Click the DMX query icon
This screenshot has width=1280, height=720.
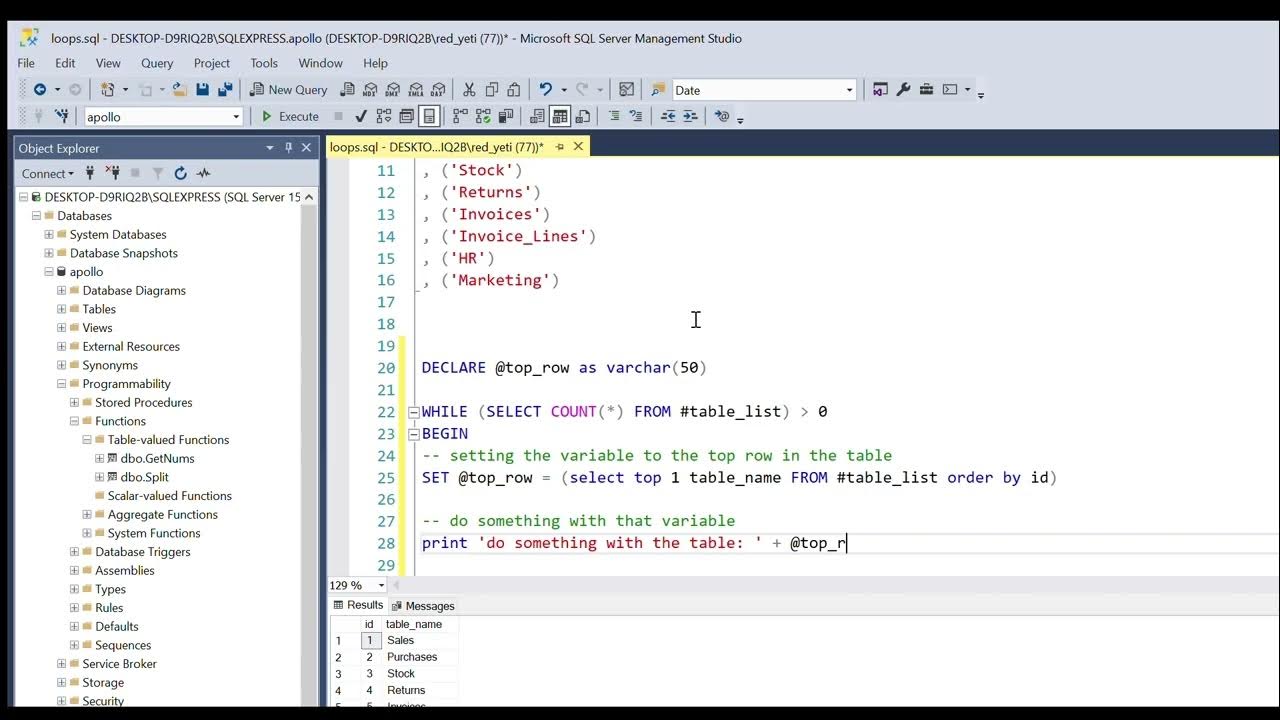coord(393,90)
